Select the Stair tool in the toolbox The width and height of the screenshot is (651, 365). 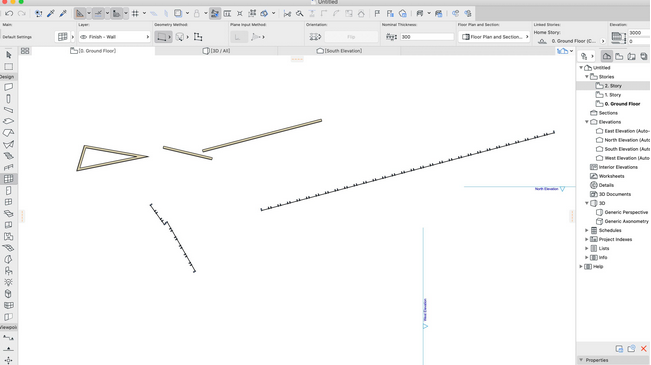point(8,156)
